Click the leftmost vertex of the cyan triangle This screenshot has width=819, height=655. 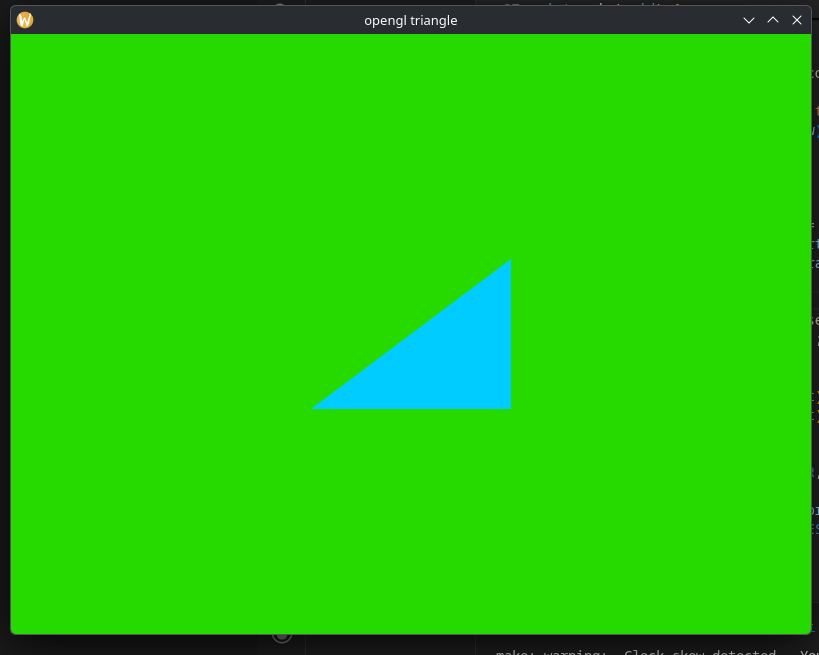coord(315,407)
